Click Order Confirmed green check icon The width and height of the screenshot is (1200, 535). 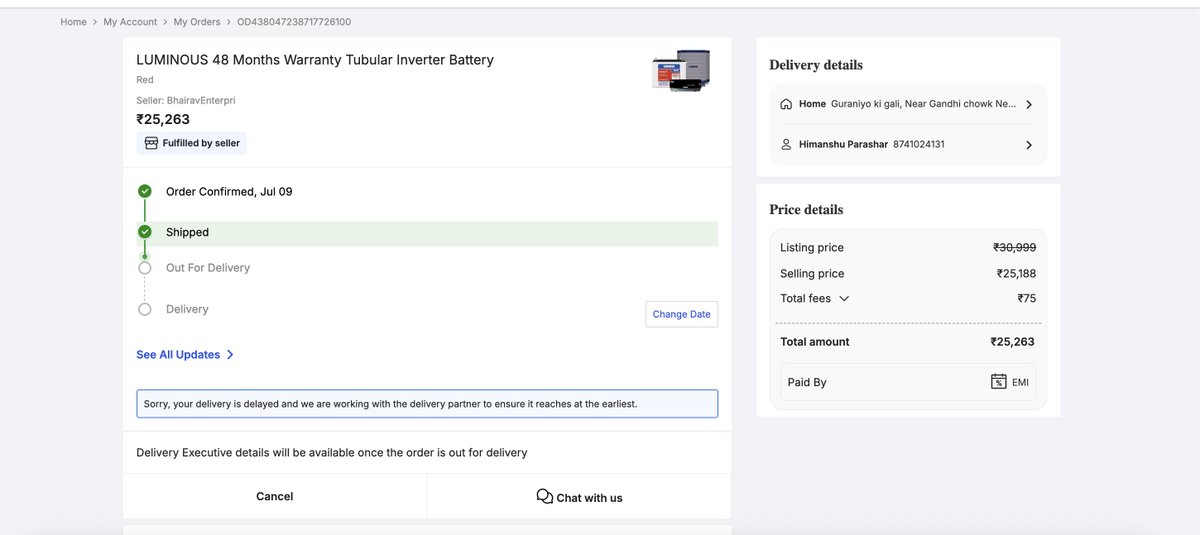click(145, 191)
